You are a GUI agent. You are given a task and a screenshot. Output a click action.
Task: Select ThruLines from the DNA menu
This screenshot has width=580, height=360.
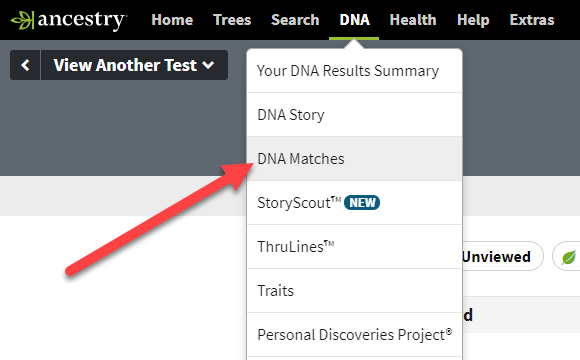click(354, 247)
